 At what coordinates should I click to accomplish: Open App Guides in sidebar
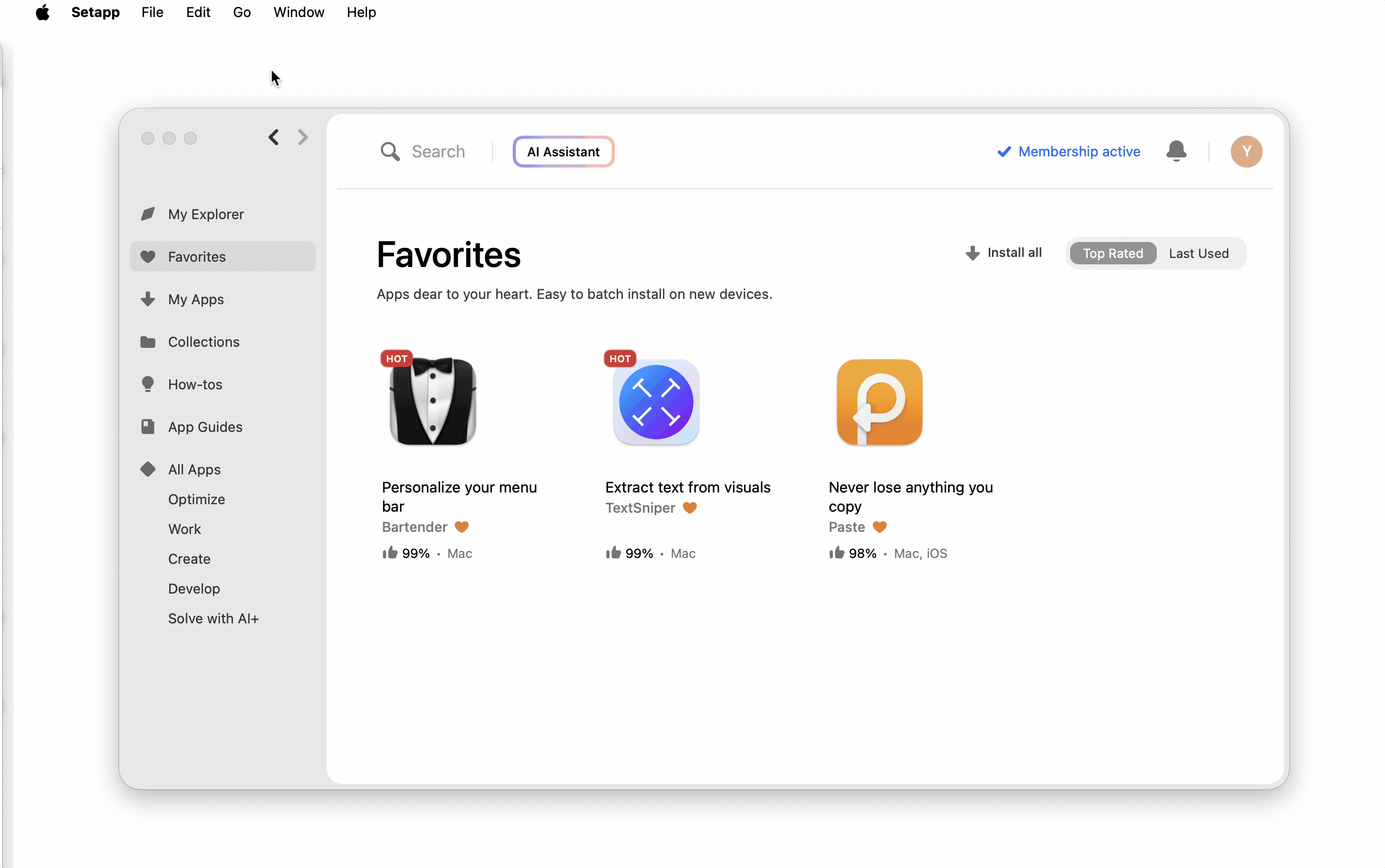coord(223,427)
